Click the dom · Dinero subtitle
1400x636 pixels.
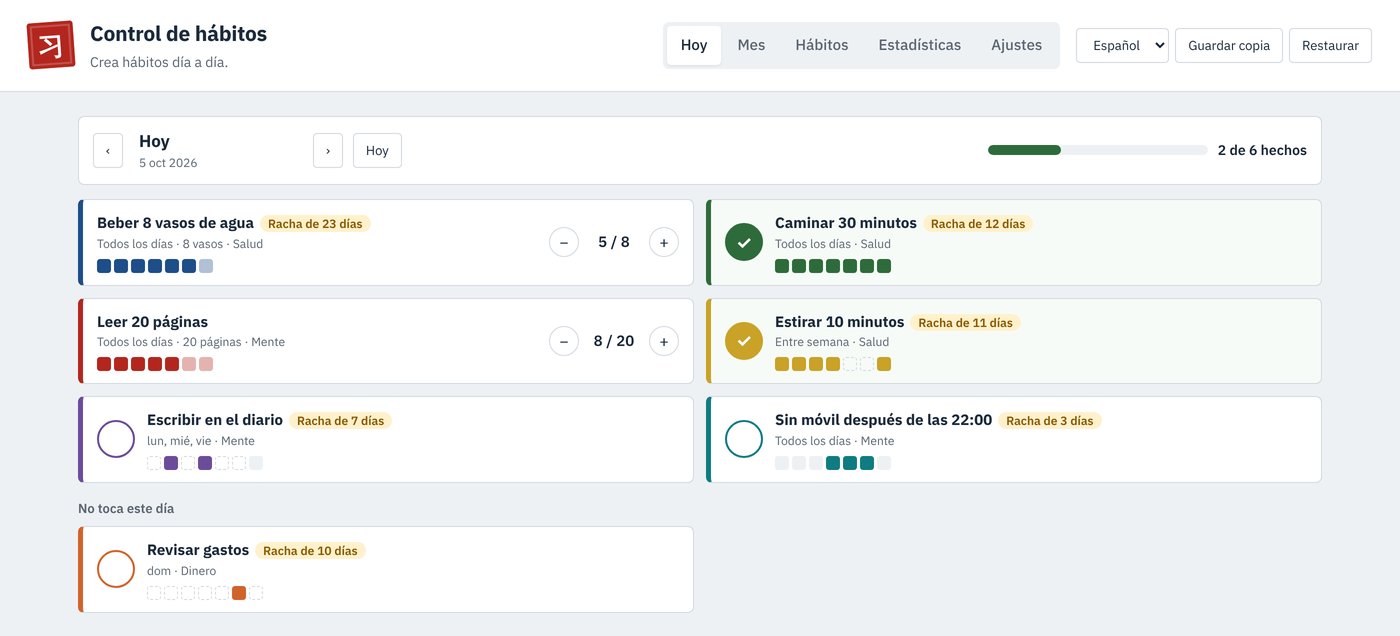[182, 571]
